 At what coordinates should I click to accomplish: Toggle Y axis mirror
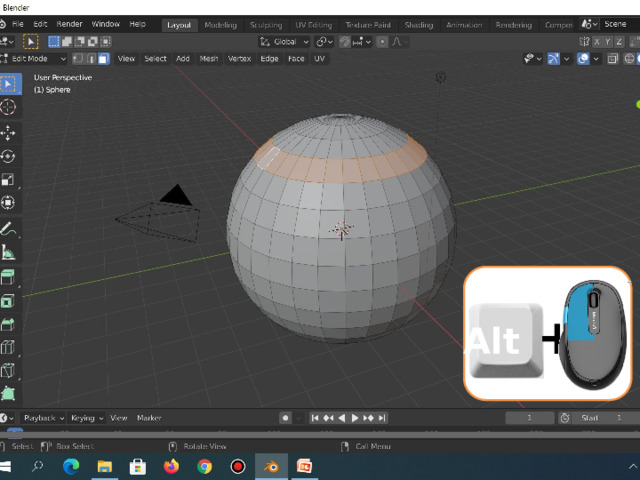[x=608, y=42]
